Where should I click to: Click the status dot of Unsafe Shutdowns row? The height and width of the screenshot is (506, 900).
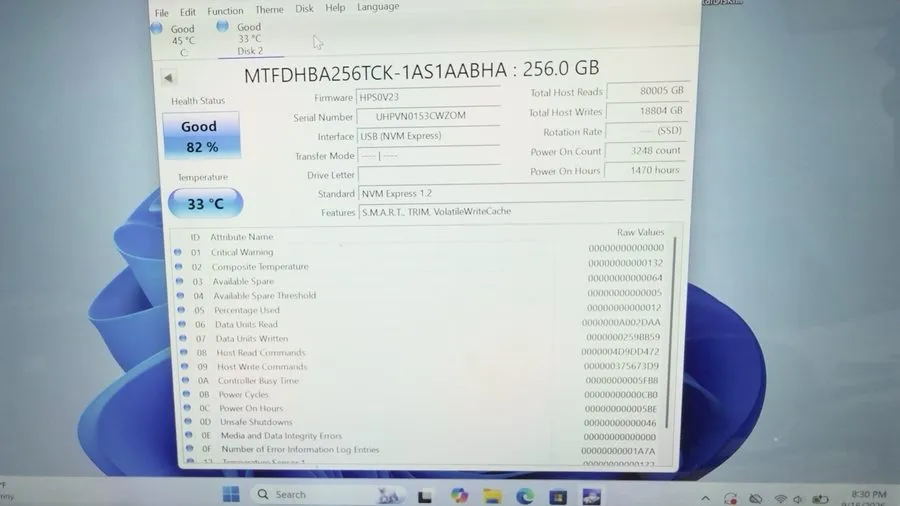click(188, 421)
